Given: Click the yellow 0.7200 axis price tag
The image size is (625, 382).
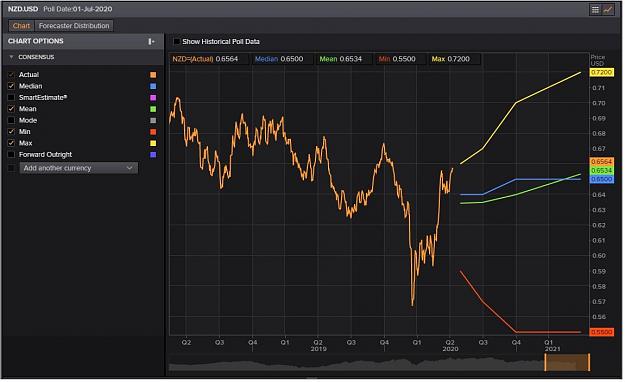Looking at the screenshot, I should click(601, 72).
